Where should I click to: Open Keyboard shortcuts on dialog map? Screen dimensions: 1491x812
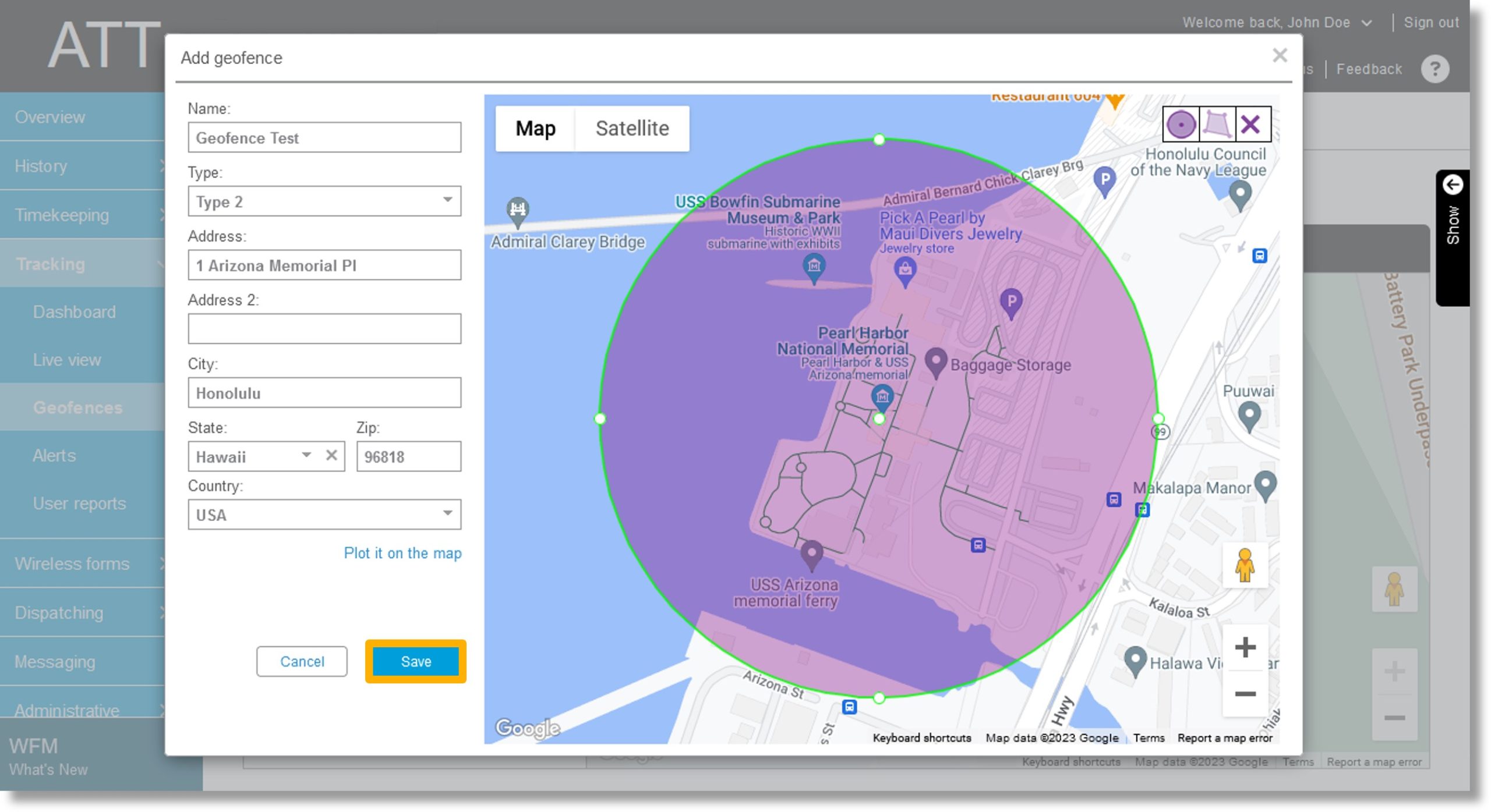coord(921,737)
